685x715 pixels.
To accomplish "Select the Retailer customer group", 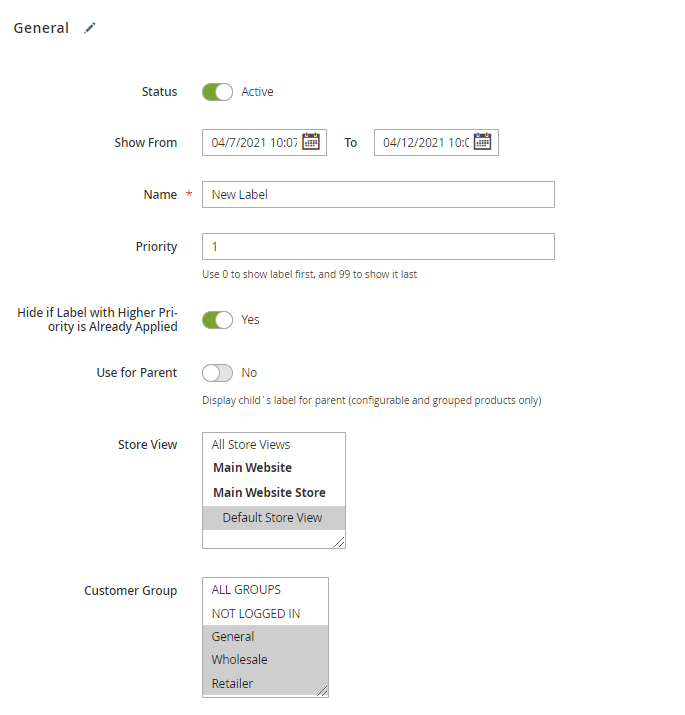I will click(x=265, y=683).
